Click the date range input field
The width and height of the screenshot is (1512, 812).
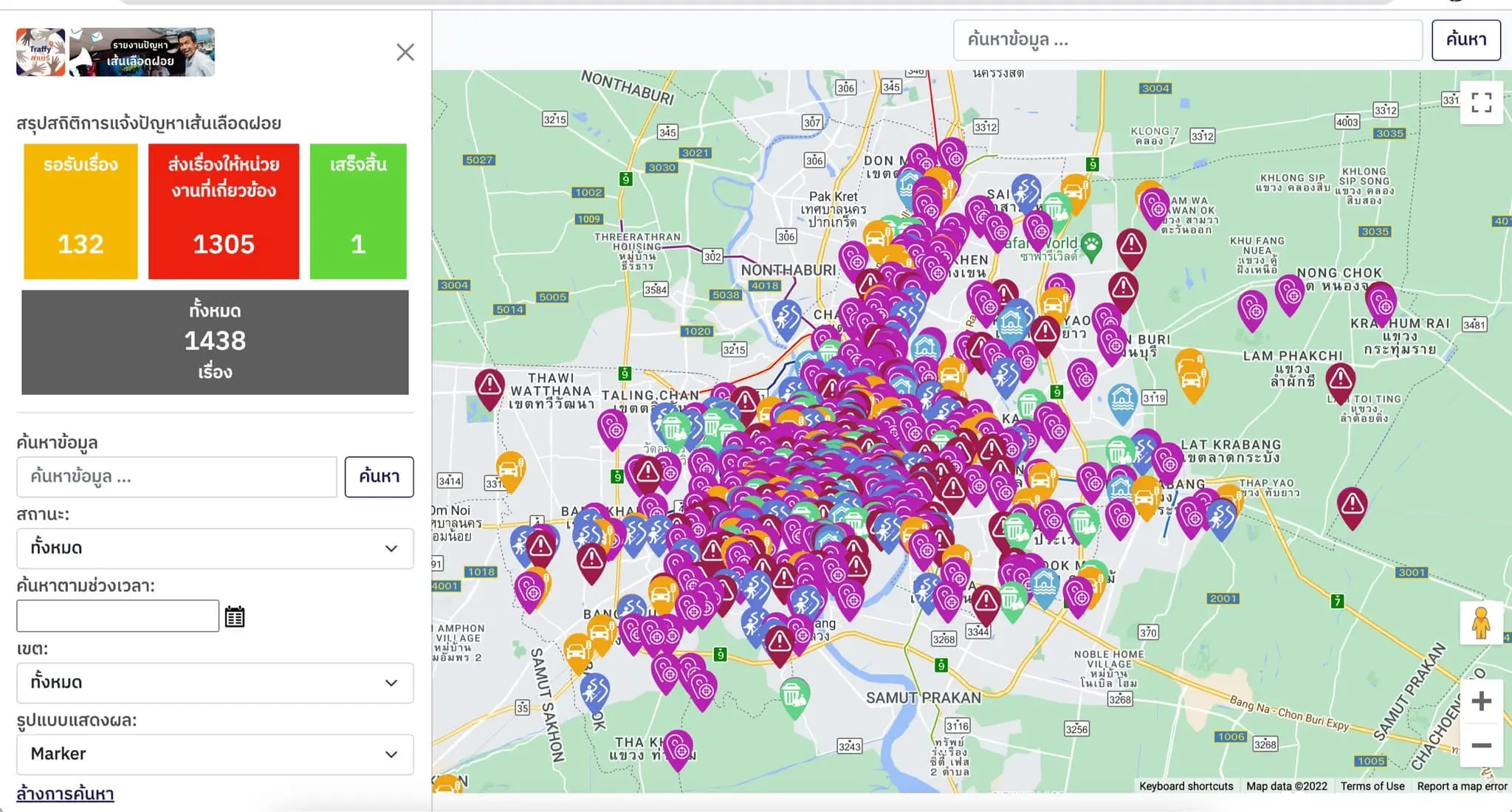[x=118, y=616]
